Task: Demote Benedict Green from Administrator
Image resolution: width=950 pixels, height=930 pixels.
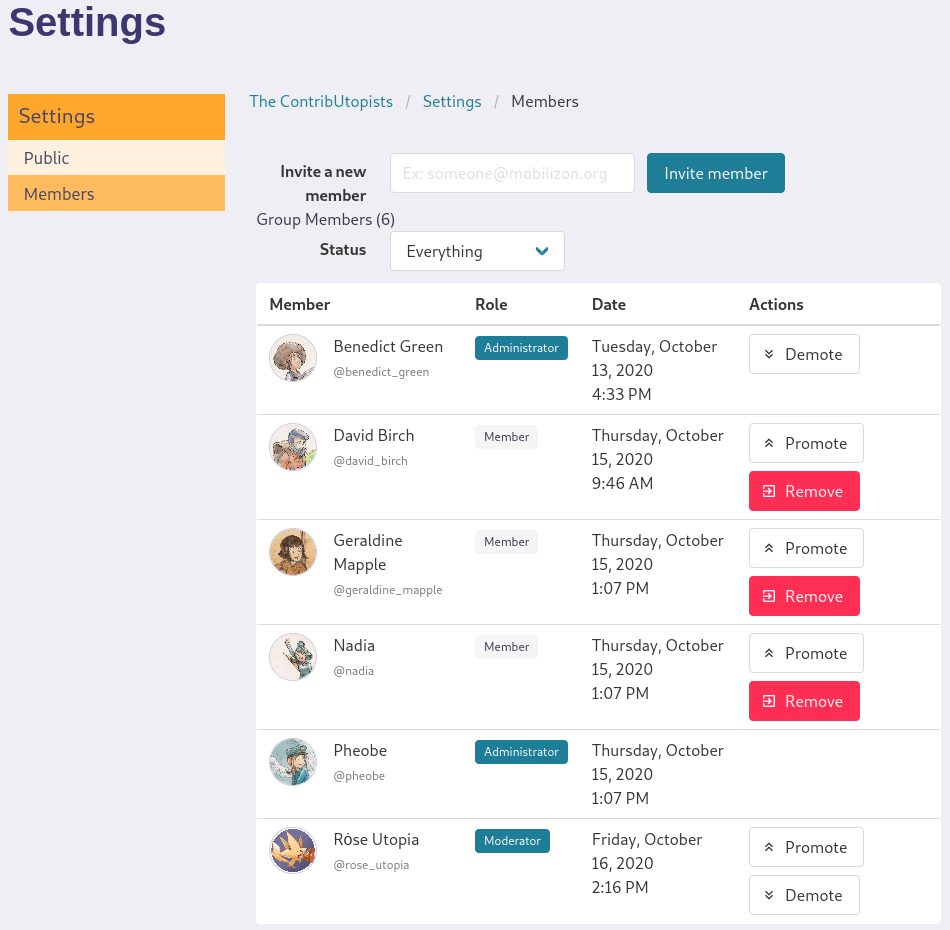Action: coord(804,354)
